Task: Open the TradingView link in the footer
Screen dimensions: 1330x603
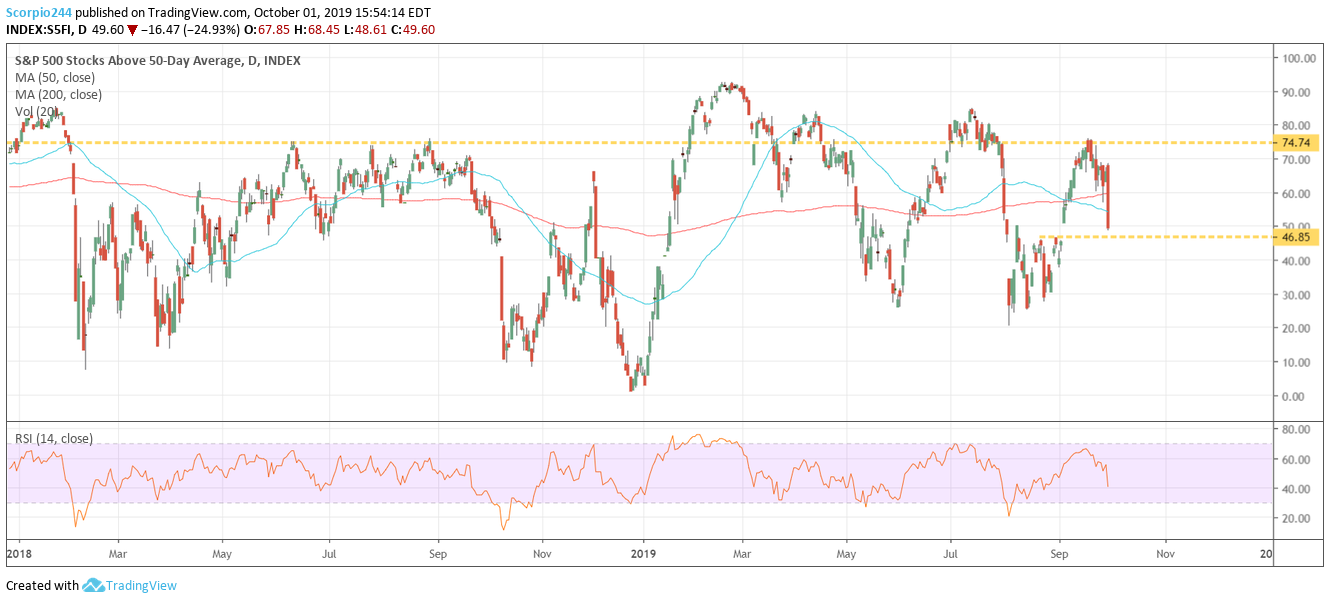Action: [141, 586]
